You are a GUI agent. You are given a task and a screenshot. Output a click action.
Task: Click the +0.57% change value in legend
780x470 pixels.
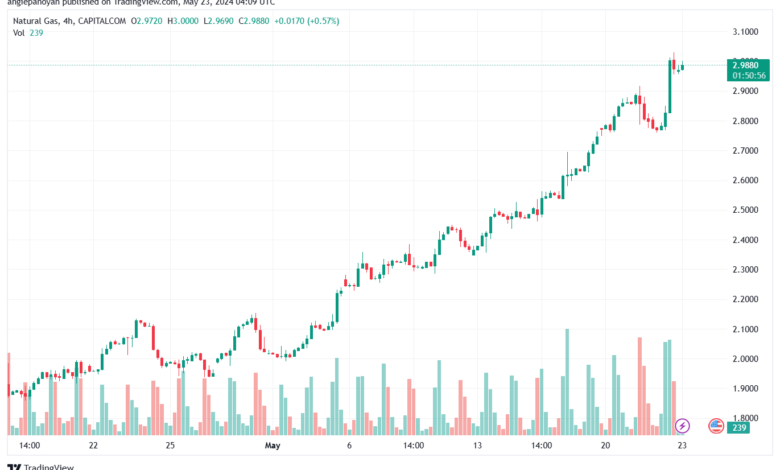[323, 21]
